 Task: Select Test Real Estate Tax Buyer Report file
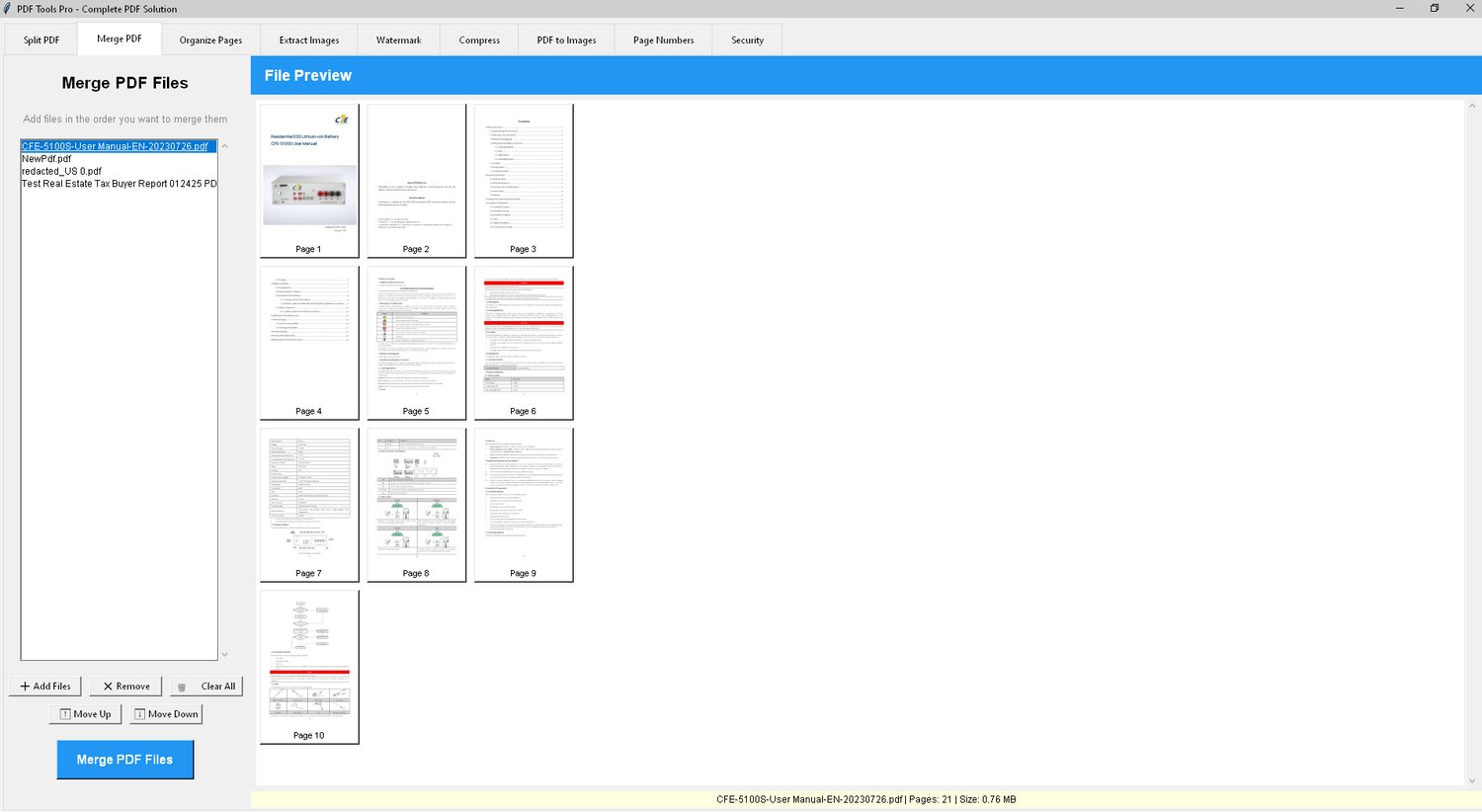119,184
